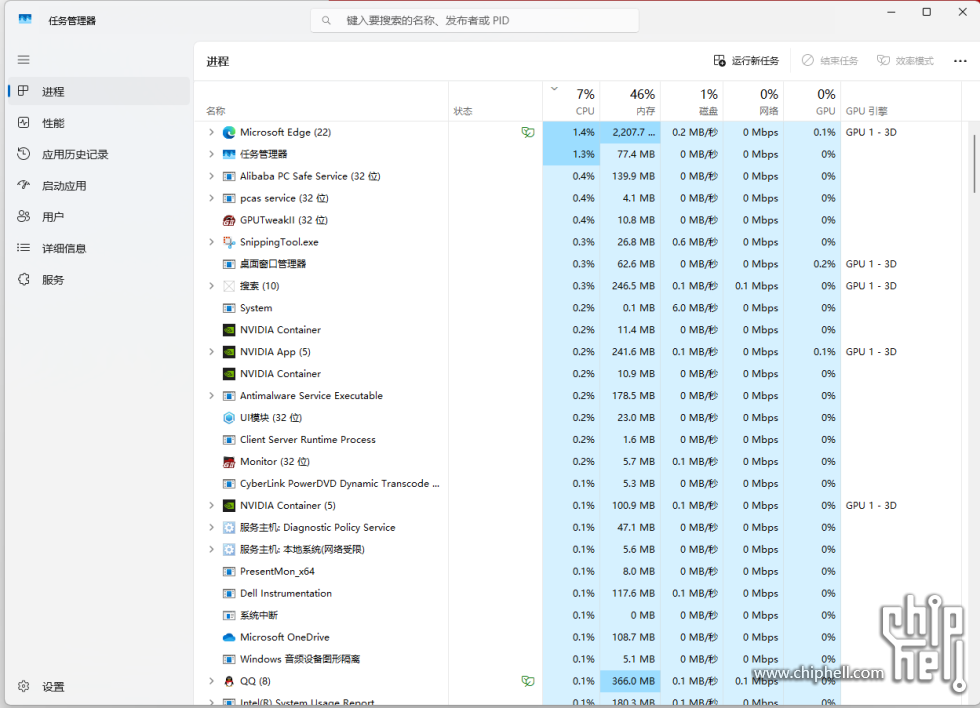The width and height of the screenshot is (980, 708).
Task: Click the pcas service process icon
Action: click(229, 198)
